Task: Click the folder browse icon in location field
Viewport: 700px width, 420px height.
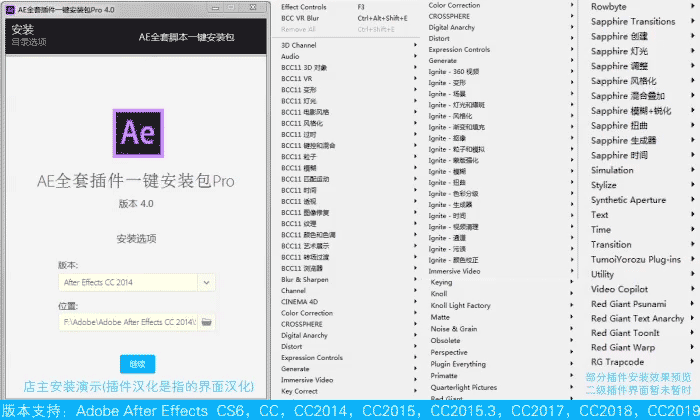Action: point(206,322)
